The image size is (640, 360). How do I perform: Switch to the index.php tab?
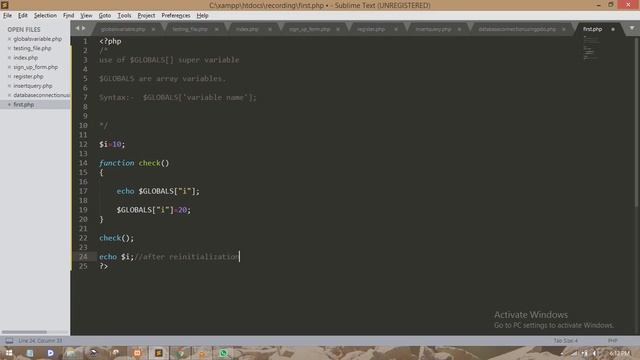pyautogui.click(x=247, y=29)
